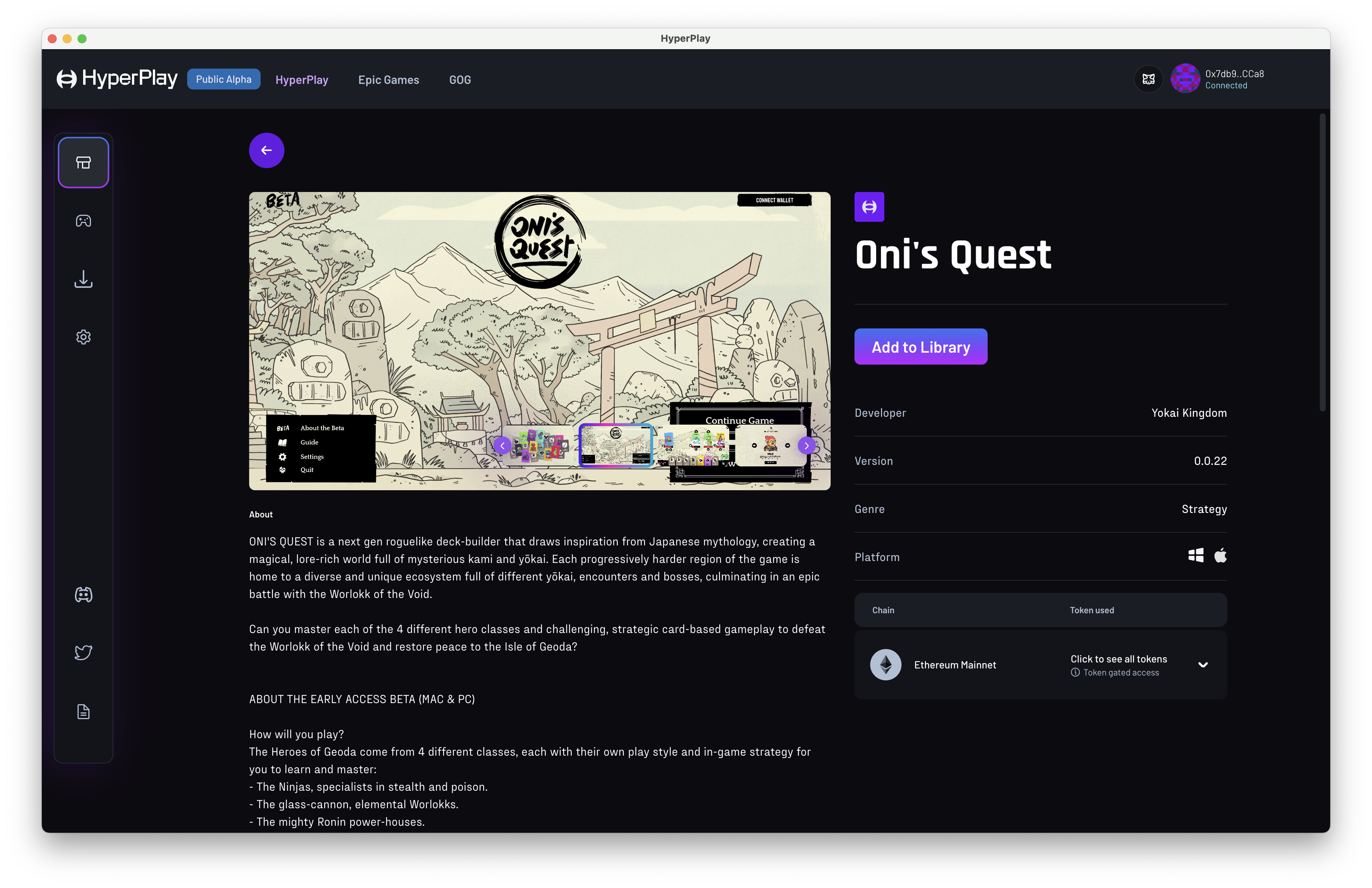Select the hero character thumbnail
1372x888 pixels.
click(x=770, y=445)
